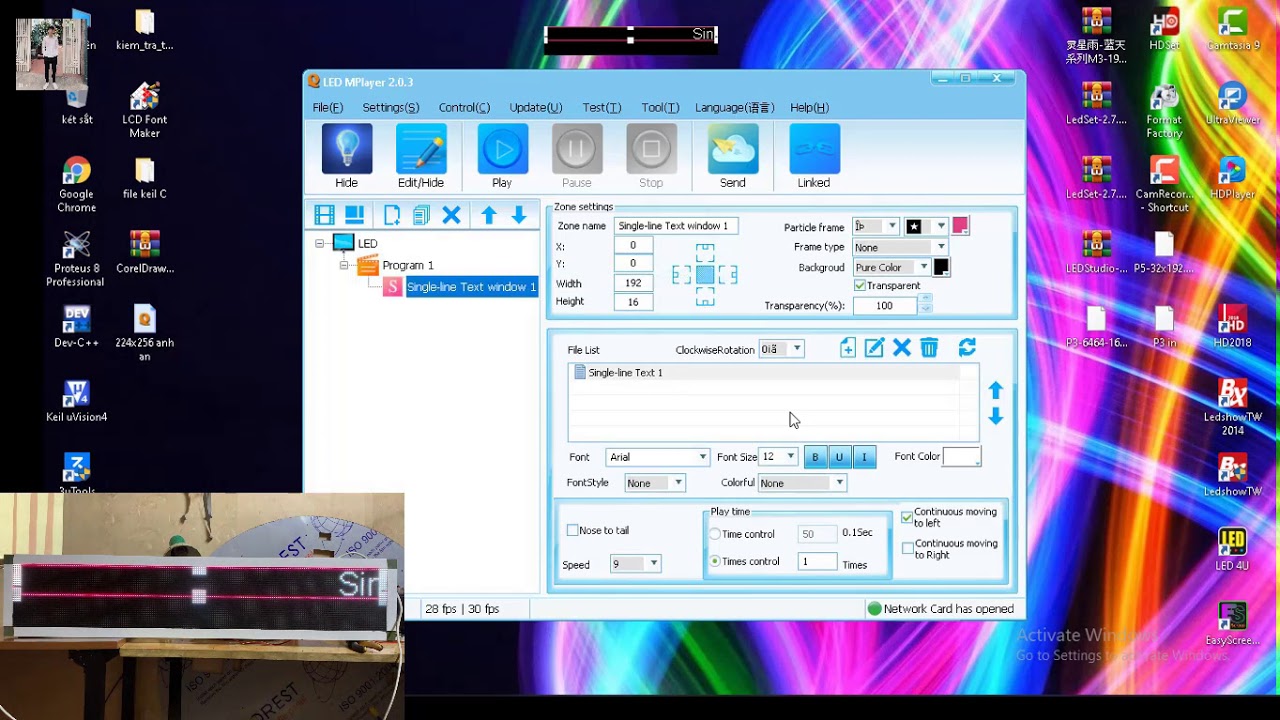Click the trash bin icon in File List
Image resolution: width=1280 pixels, height=720 pixels.
[x=929, y=347]
